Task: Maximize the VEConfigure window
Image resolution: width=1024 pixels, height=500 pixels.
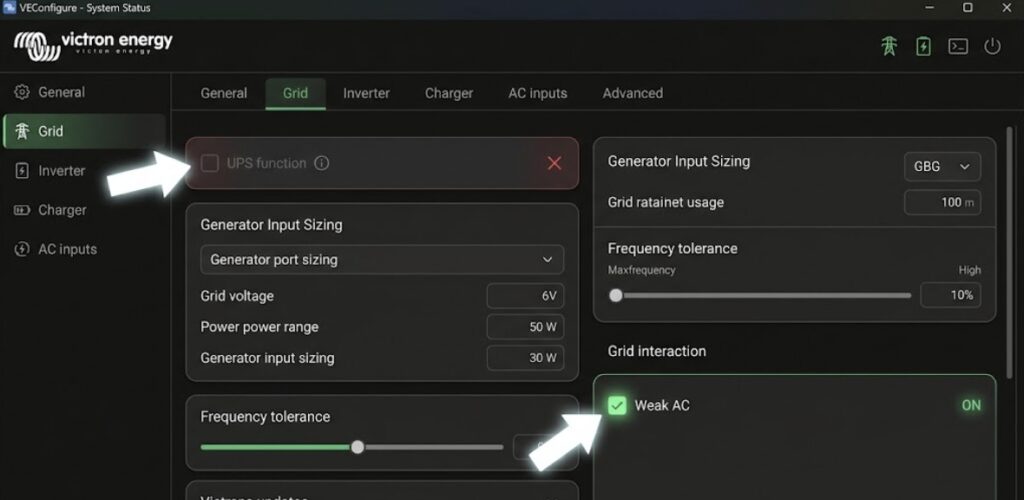Action: point(968,8)
